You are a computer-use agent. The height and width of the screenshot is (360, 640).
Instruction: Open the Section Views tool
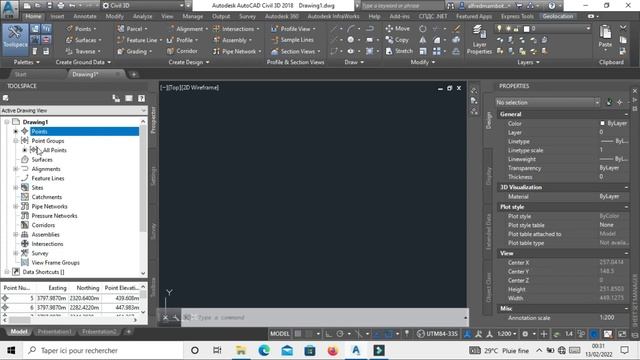(x=296, y=51)
